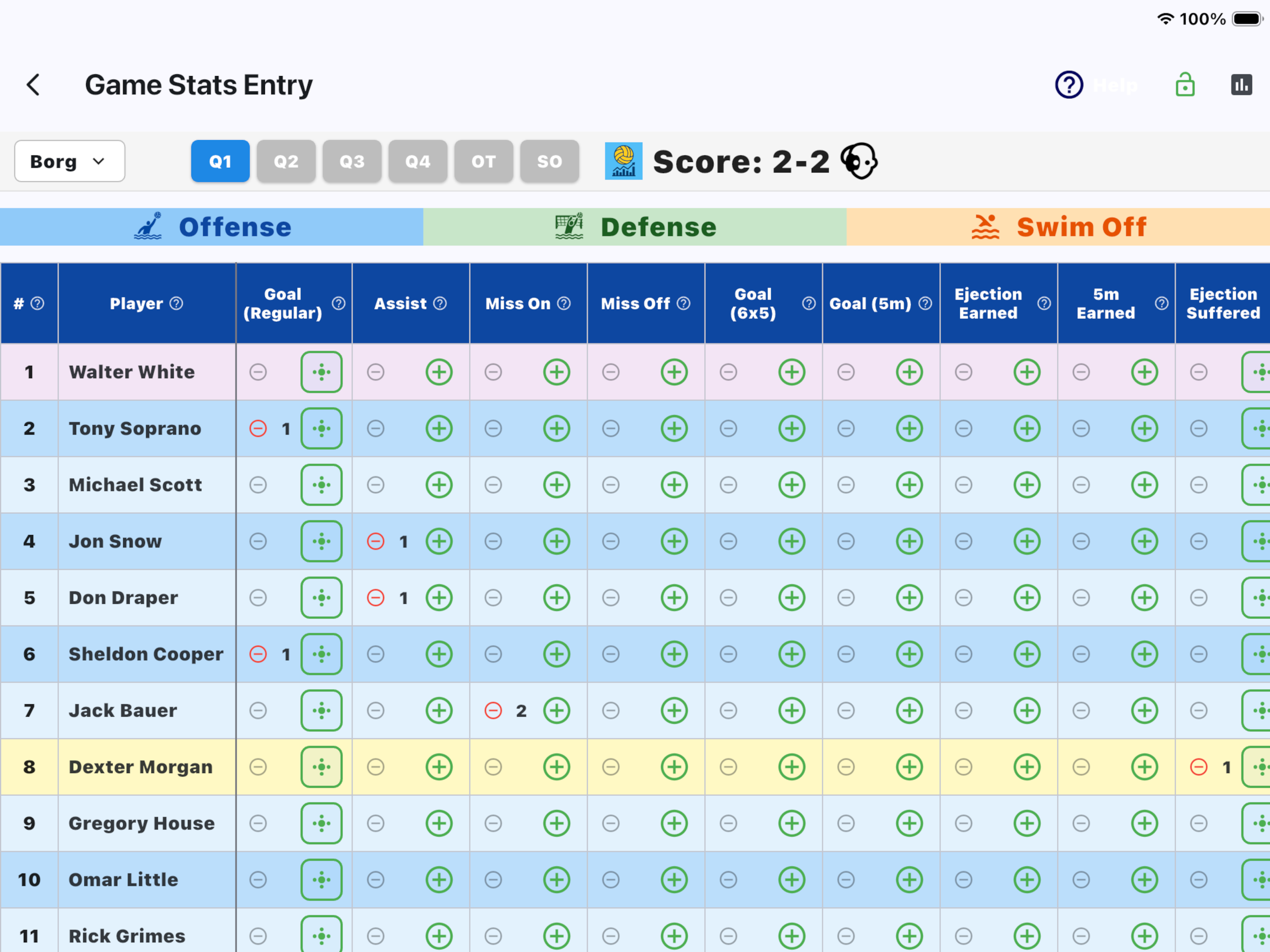Open the Defense stats section
The image size is (1270, 952).
[635, 226]
